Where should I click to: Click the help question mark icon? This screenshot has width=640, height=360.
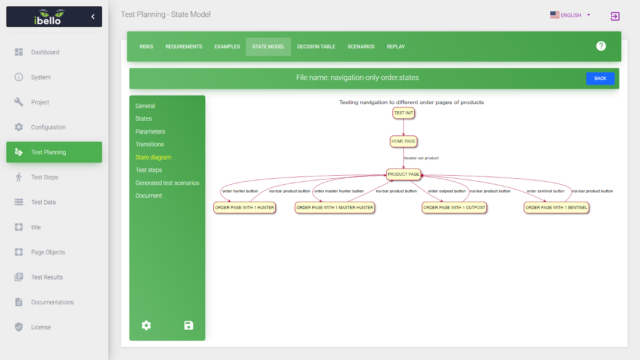point(601,46)
